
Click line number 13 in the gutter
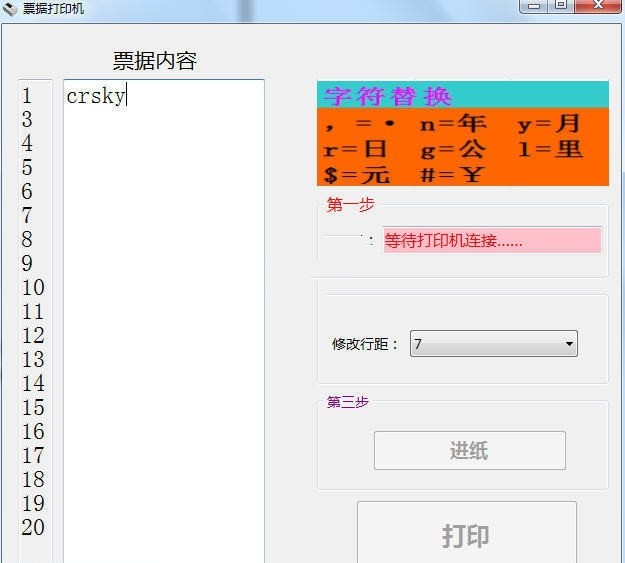point(33,359)
